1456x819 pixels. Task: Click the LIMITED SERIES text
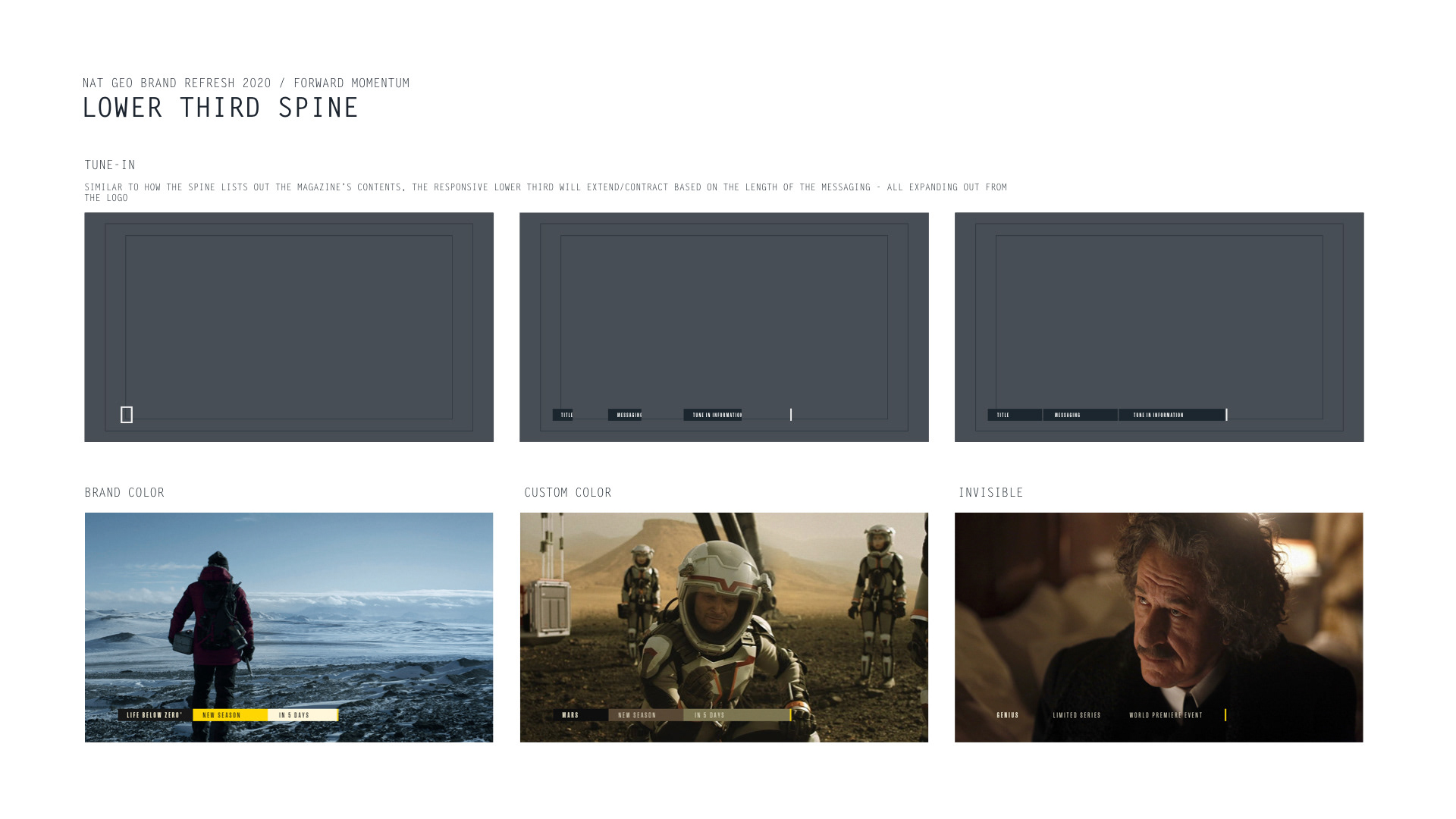[1077, 715]
